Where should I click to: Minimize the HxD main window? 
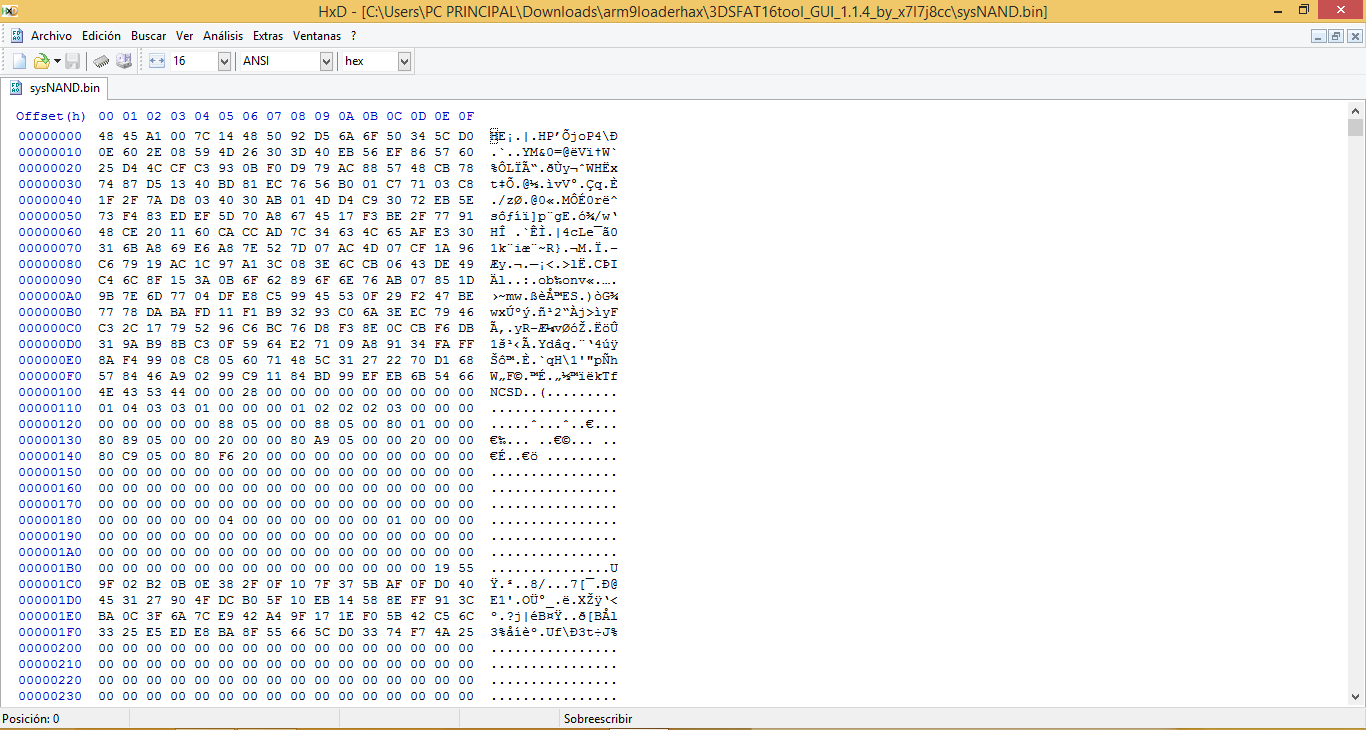coord(1277,10)
